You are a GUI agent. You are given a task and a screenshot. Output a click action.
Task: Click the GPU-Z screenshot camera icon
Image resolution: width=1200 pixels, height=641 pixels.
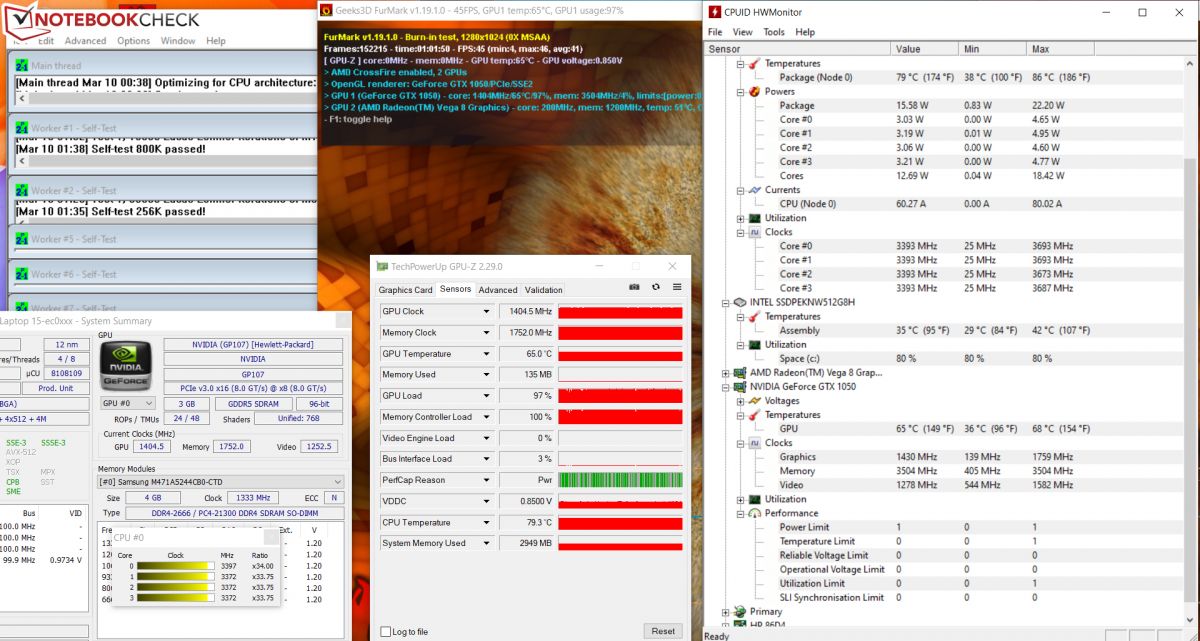coord(634,287)
